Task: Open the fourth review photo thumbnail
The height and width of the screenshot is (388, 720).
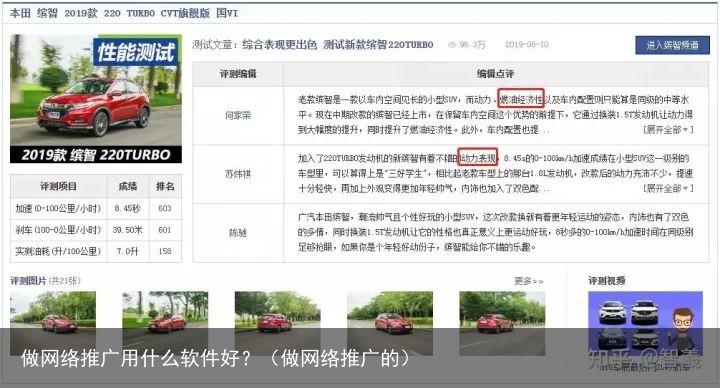Action: 390,323
